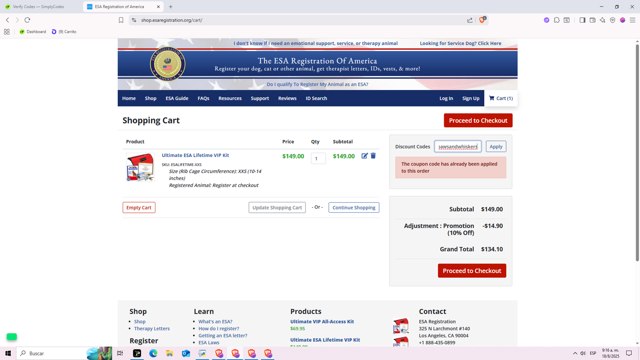Viewport: 640px width, 360px height.
Task: Open footer Therapy Letters link
Action: pyautogui.click(x=152, y=329)
